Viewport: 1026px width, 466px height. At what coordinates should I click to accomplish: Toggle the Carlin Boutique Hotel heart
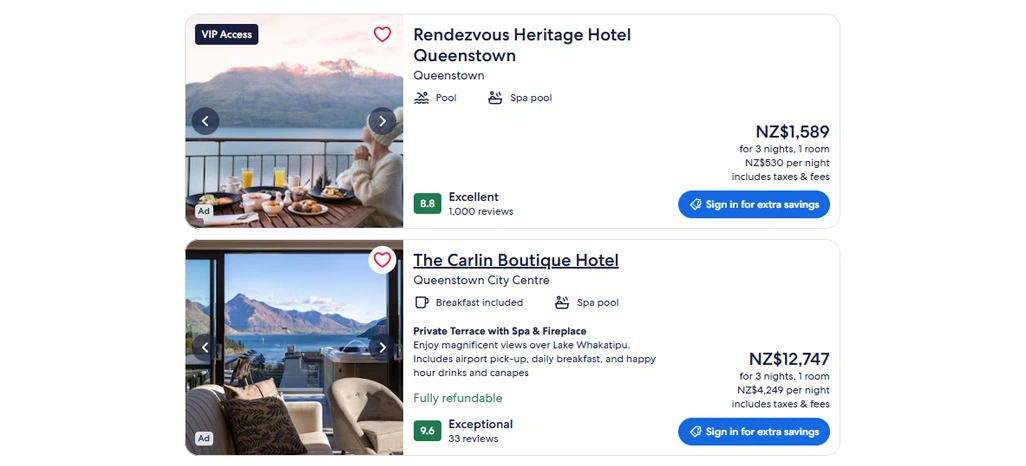coord(382,260)
